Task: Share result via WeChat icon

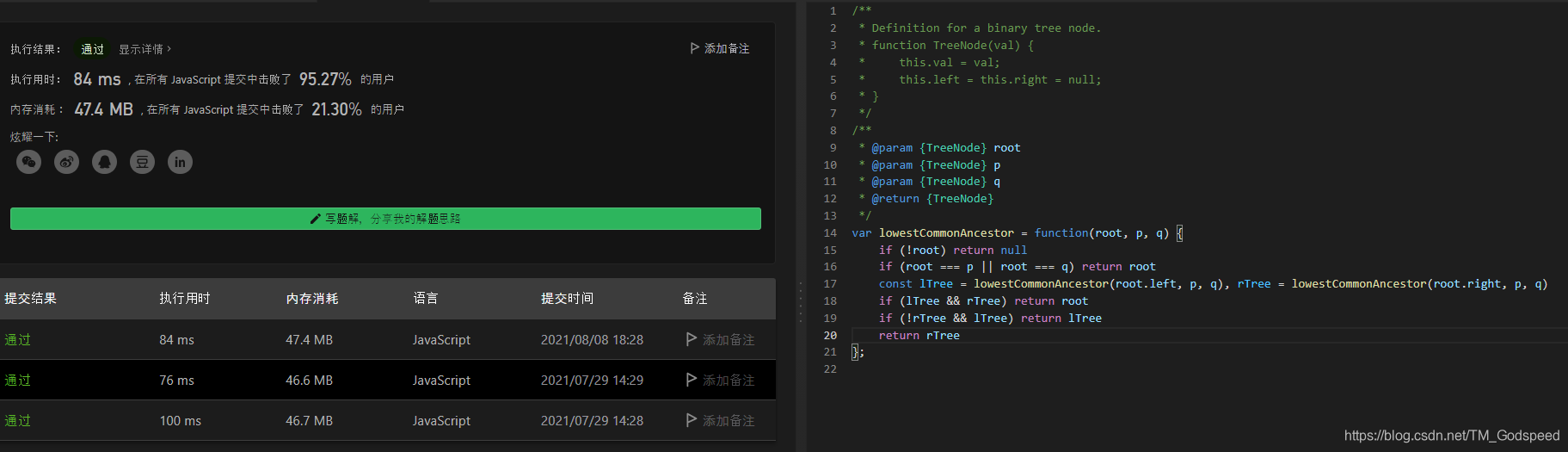Action: 29,162
